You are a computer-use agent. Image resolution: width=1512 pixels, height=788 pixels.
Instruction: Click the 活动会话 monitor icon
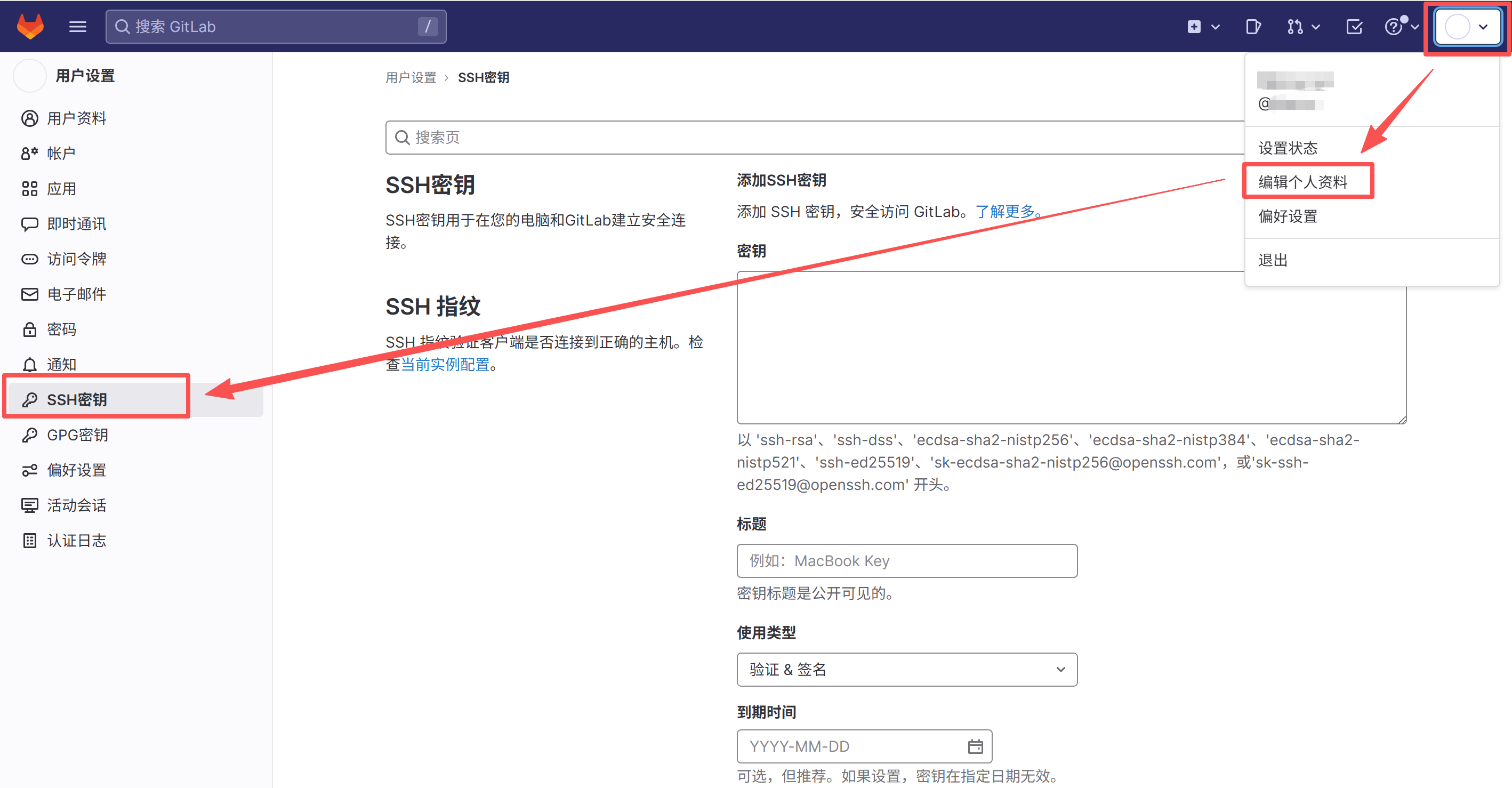pyautogui.click(x=29, y=505)
